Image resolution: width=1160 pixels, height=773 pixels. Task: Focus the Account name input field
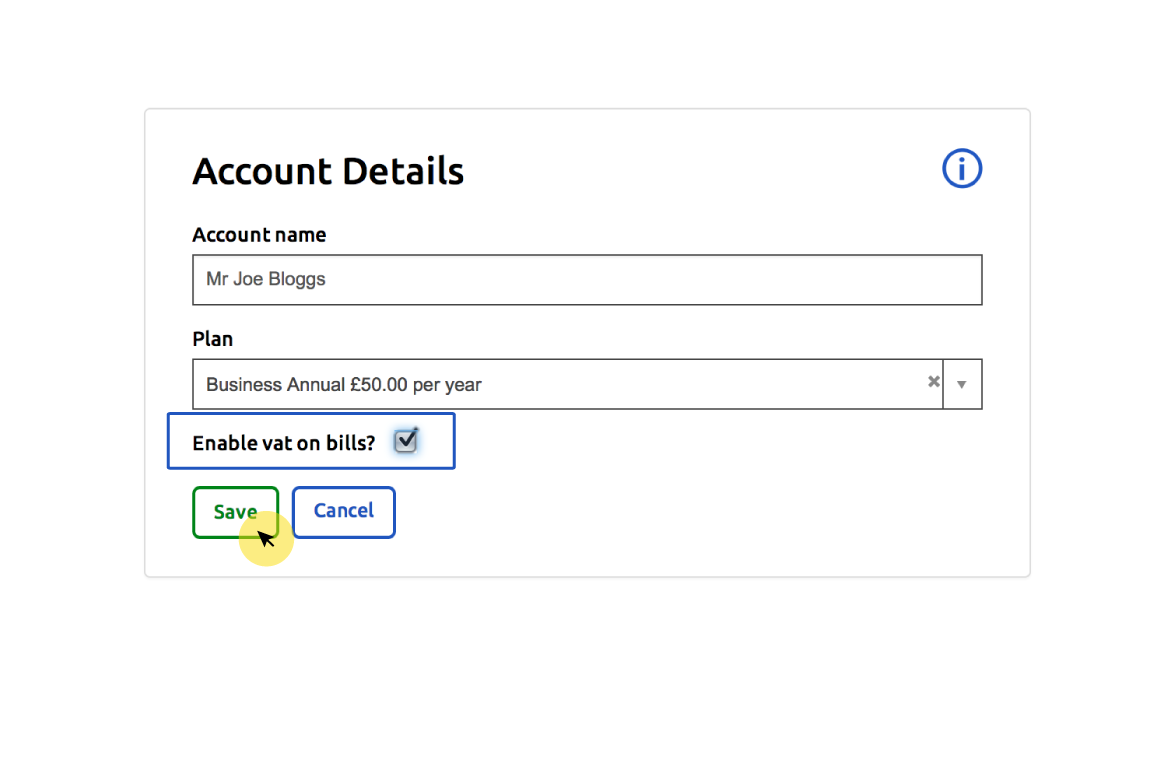(587, 280)
